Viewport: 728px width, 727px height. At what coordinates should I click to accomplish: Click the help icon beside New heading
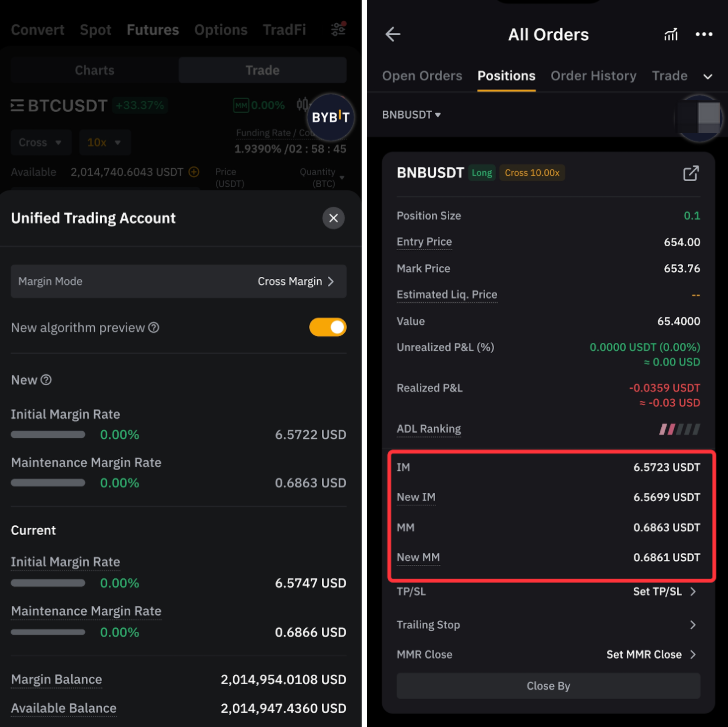[x=46, y=380]
